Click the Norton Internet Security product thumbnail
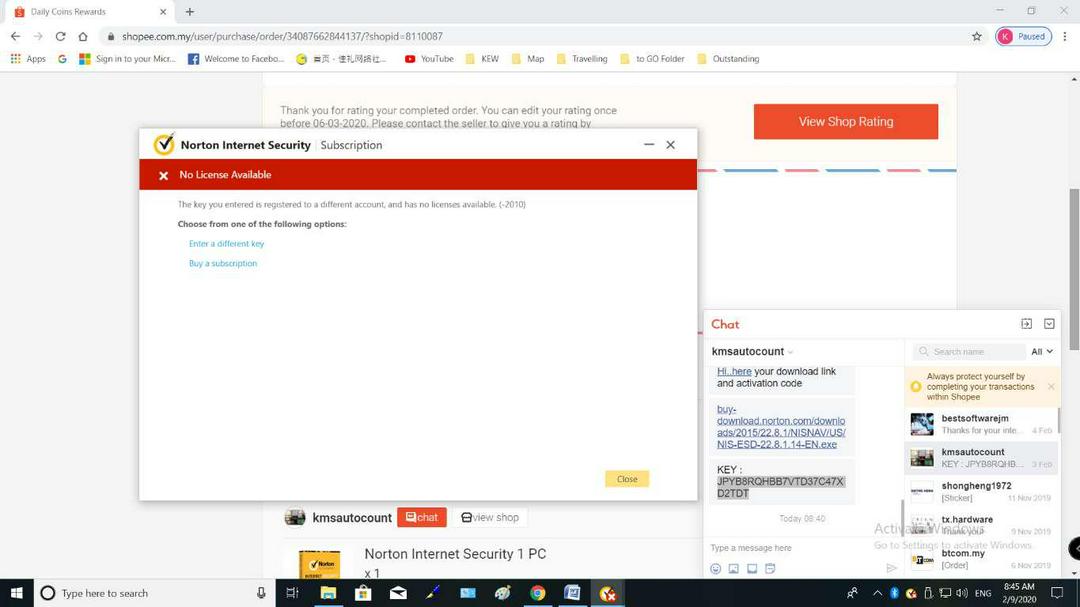 [x=320, y=564]
